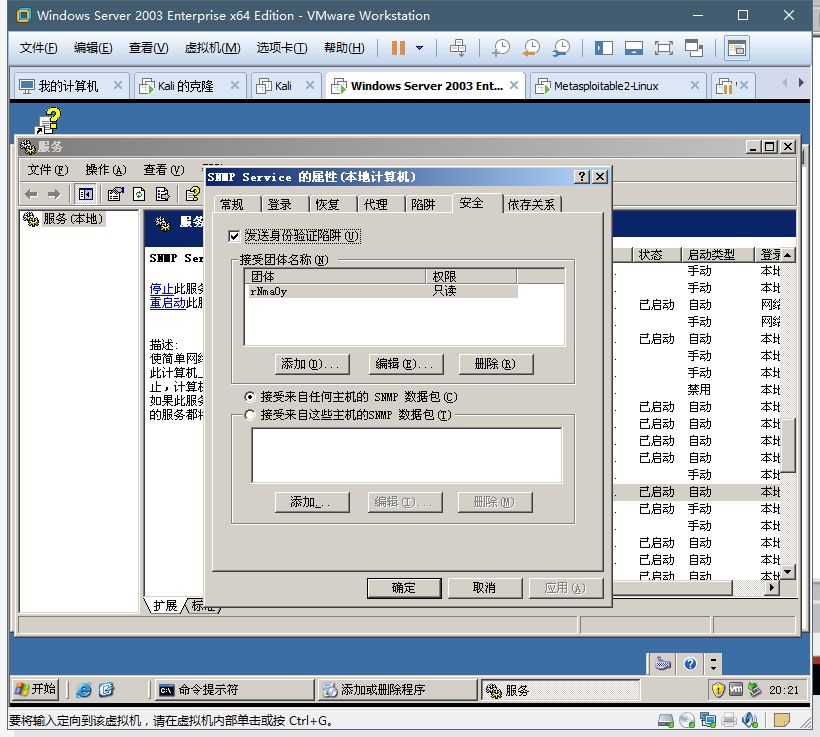Image resolution: width=820 pixels, height=737 pixels.
Task: Toggle 发送身份验证陷阱 checkbox
Action: (234, 236)
